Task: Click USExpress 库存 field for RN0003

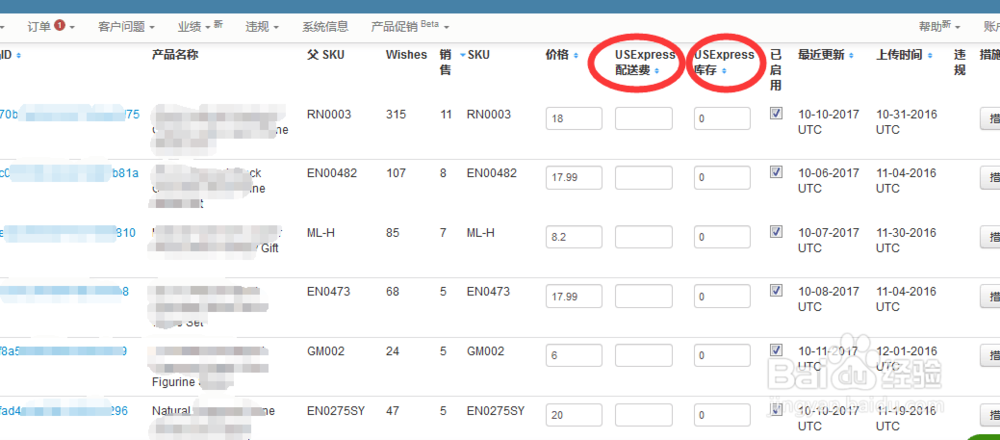Action: click(x=723, y=119)
